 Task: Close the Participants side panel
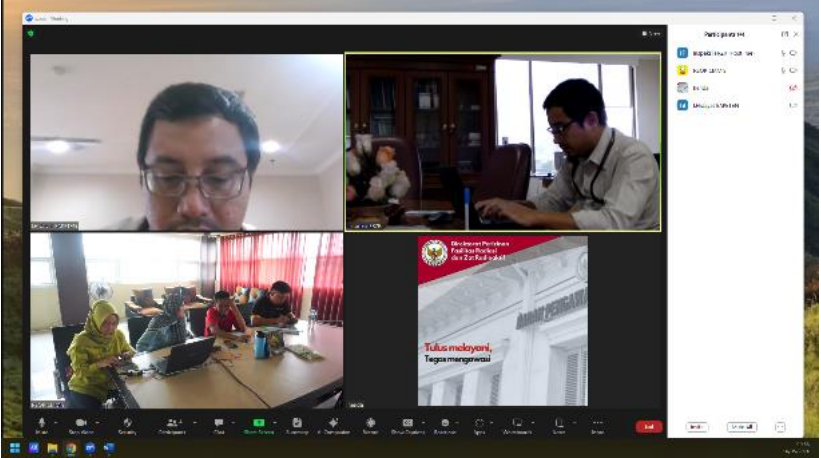pos(796,34)
